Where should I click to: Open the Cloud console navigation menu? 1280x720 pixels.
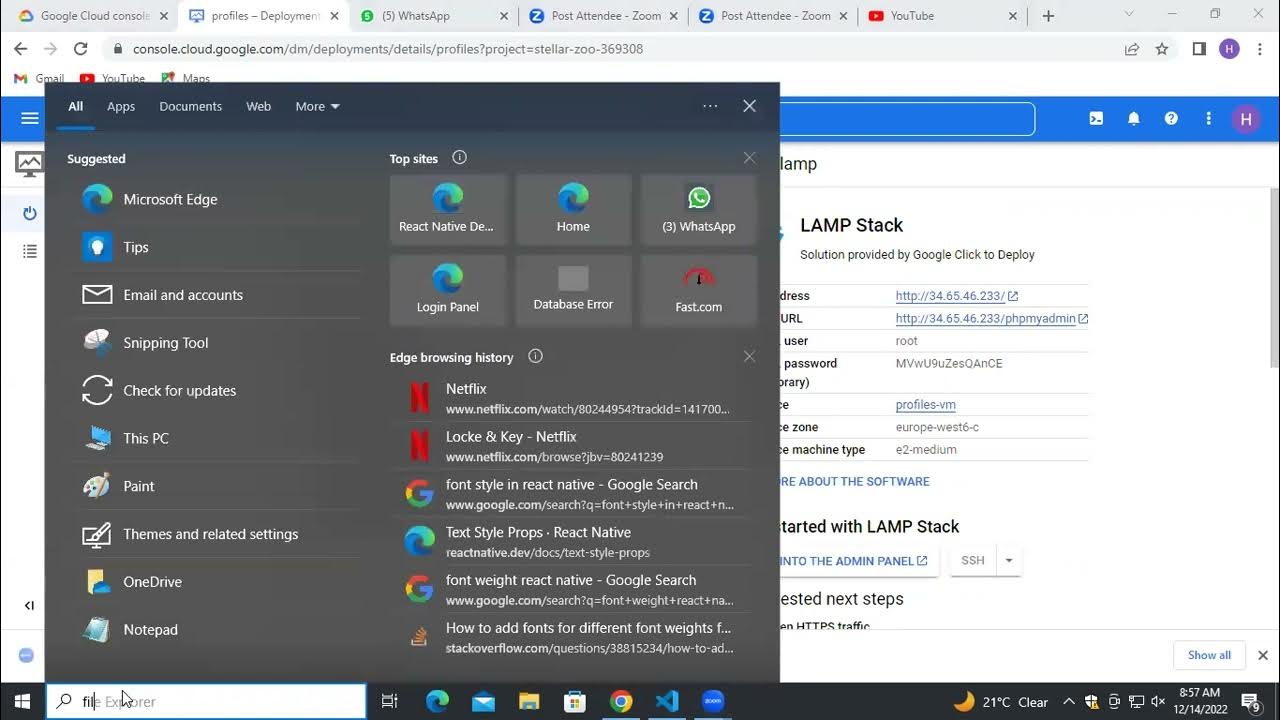(30, 118)
